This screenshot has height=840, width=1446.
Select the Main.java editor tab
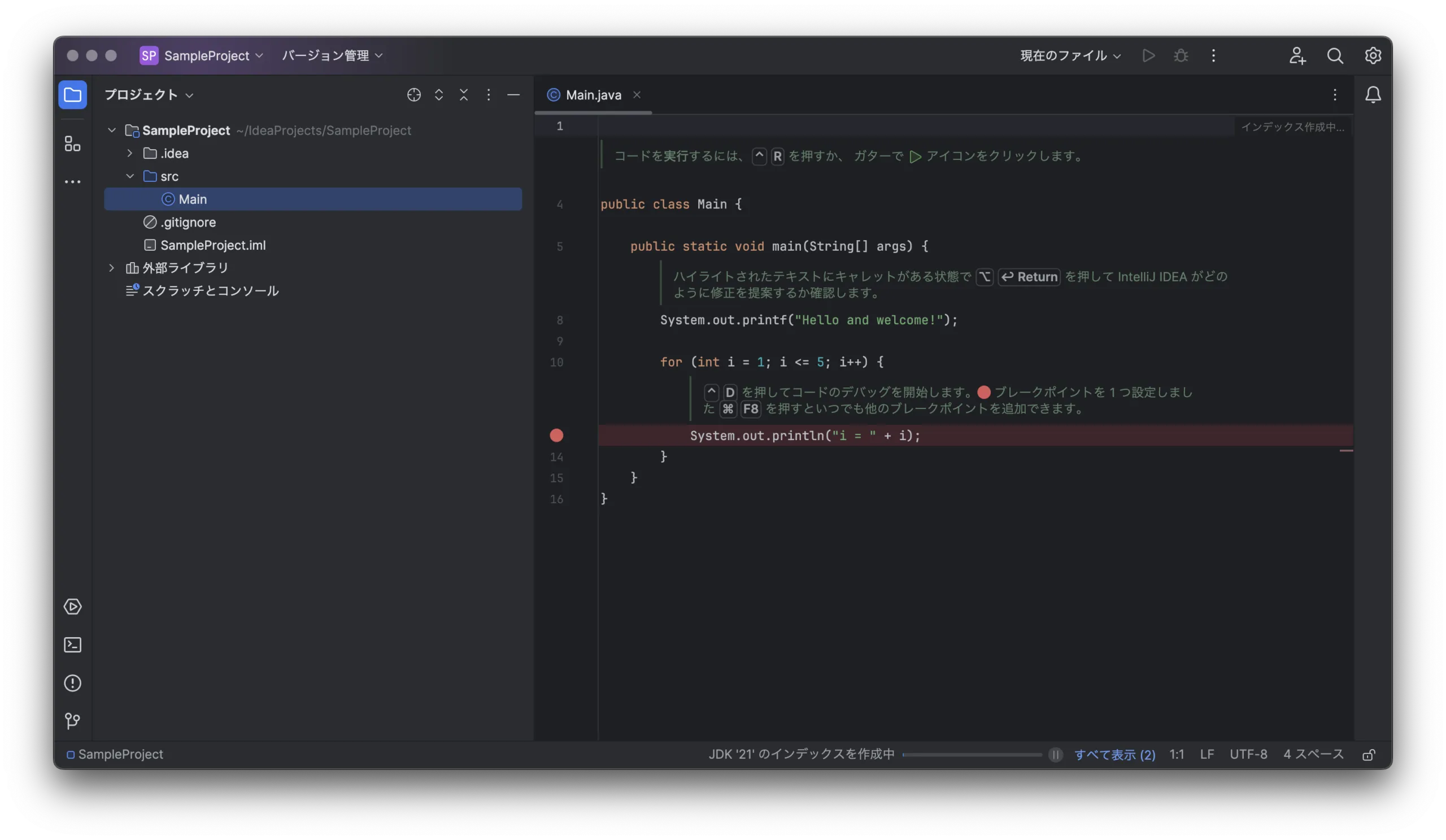593,95
